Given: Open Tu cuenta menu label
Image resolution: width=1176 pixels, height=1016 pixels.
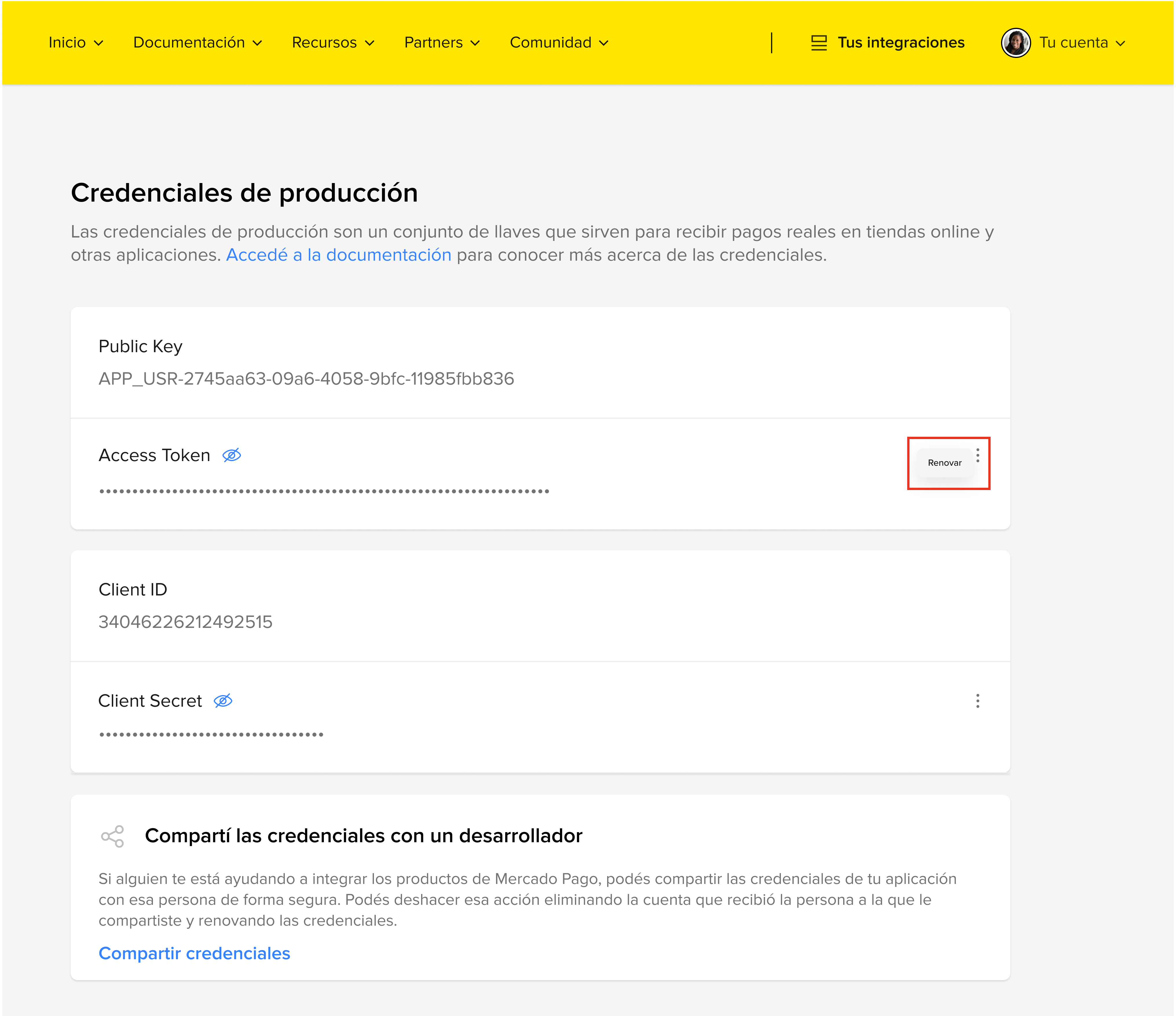Looking at the screenshot, I should (x=1073, y=43).
